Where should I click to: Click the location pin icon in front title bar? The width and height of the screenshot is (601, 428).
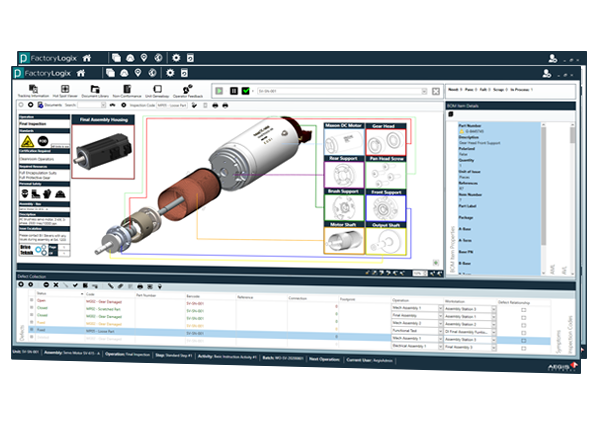[x=138, y=72]
